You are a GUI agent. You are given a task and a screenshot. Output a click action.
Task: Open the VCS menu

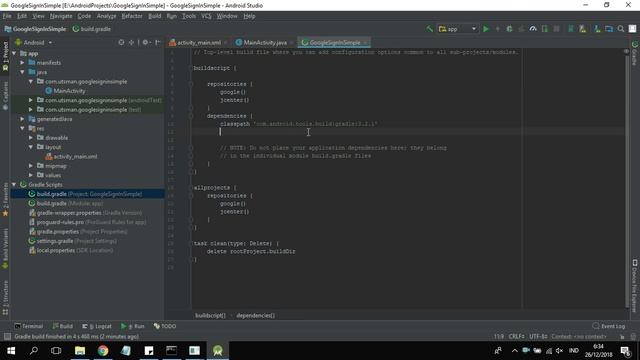pos(206,16)
